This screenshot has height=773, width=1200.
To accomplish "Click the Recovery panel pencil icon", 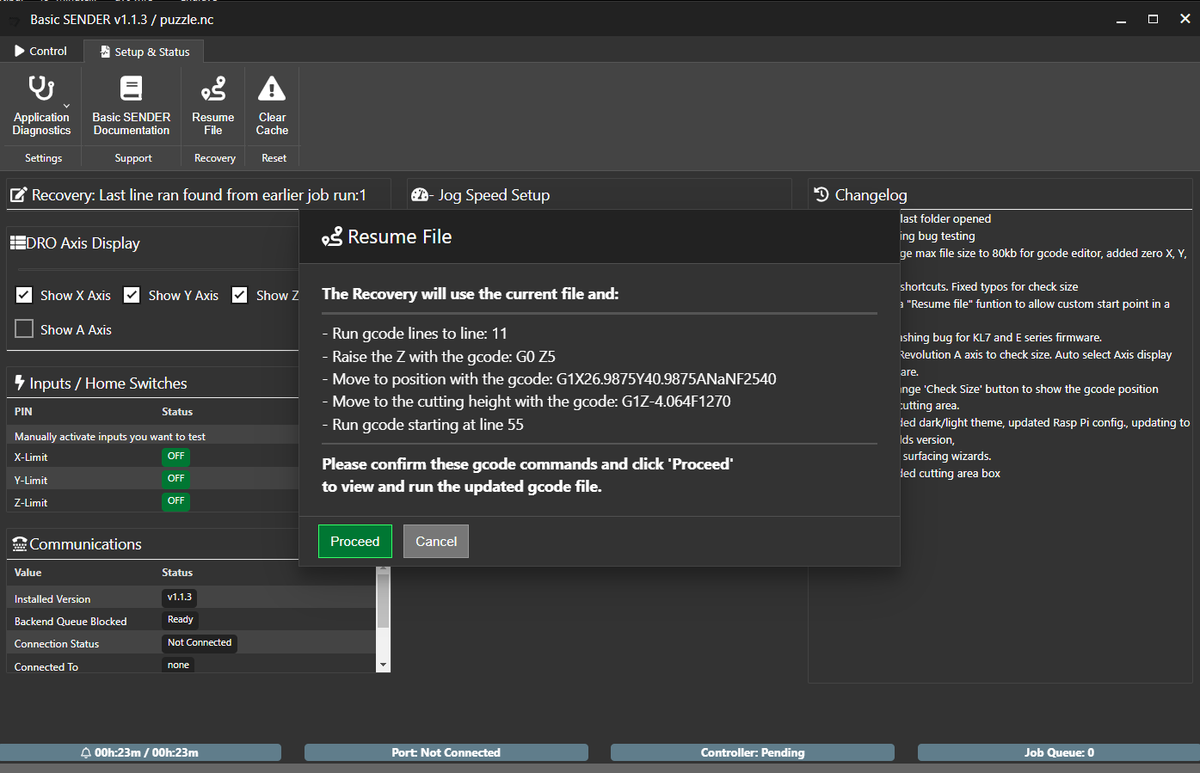I will point(18,194).
